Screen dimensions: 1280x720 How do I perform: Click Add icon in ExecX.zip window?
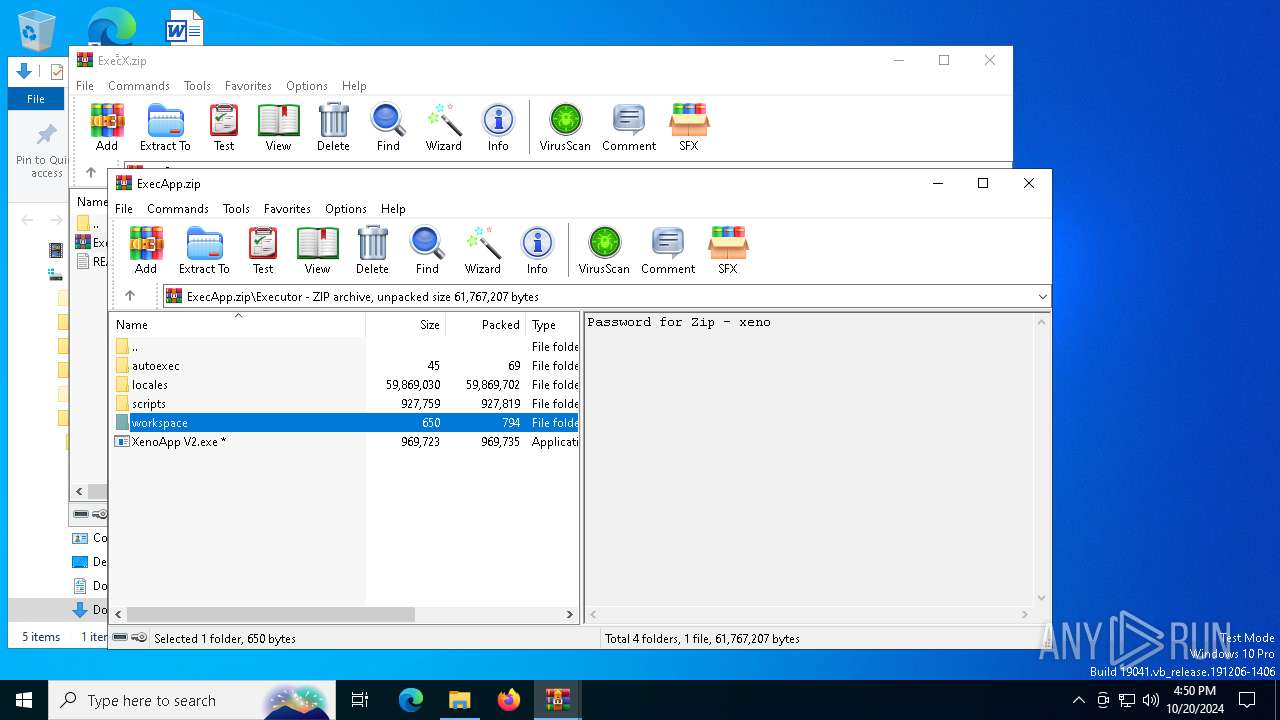(x=107, y=127)
